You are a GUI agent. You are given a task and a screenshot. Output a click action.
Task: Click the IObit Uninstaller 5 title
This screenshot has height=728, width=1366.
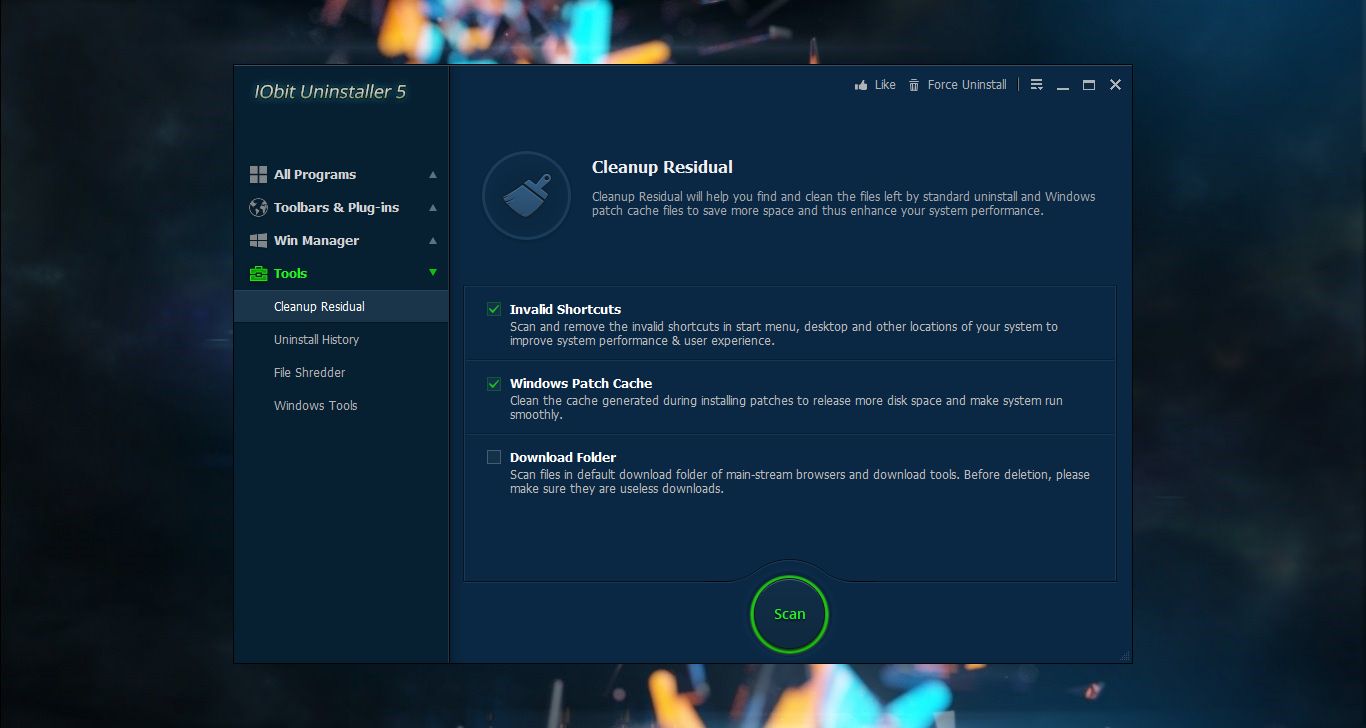(330, 91)
